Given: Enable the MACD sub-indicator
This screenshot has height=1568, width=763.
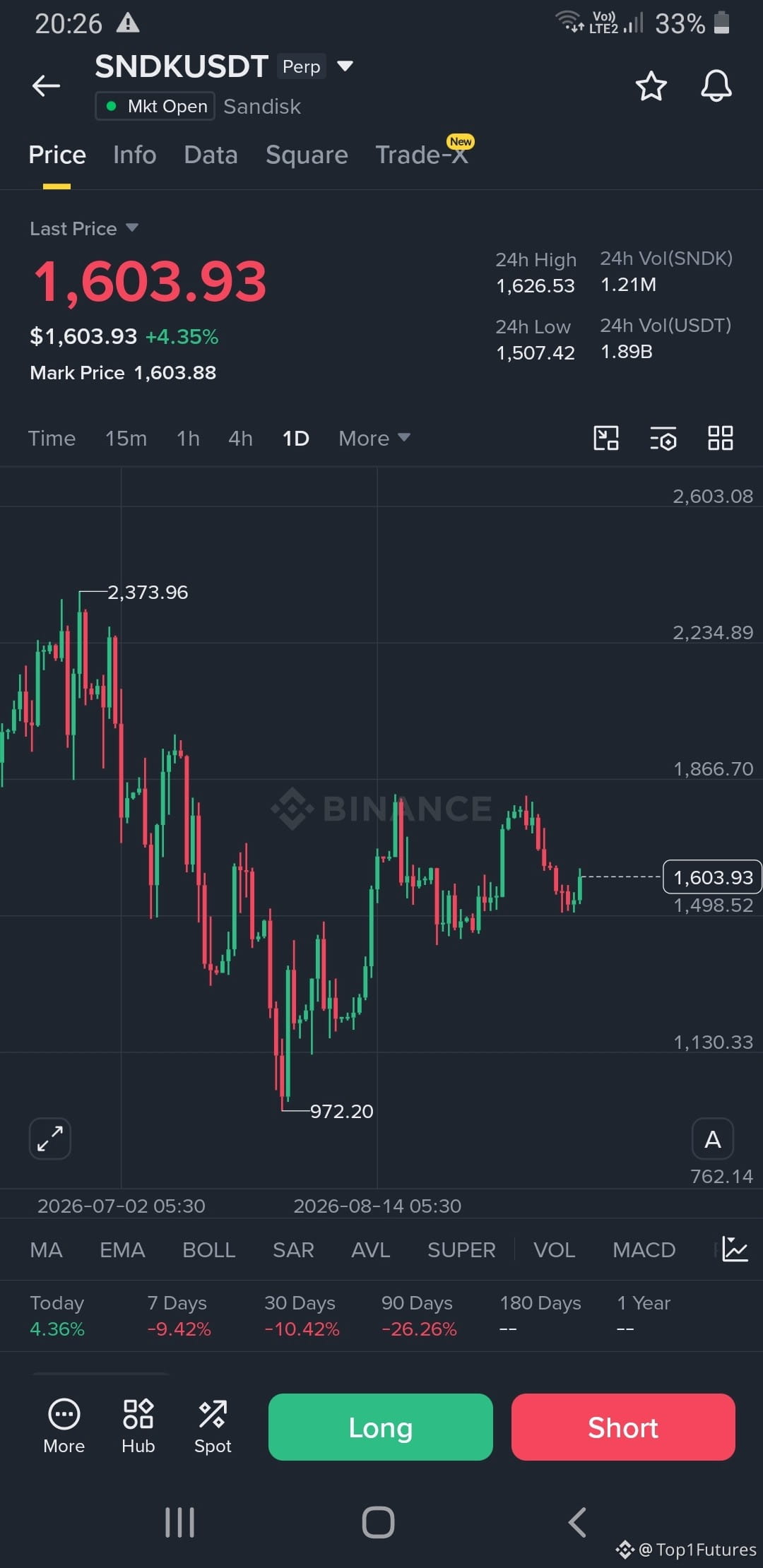Looking at the screenshot, I should coord(644,1249).
